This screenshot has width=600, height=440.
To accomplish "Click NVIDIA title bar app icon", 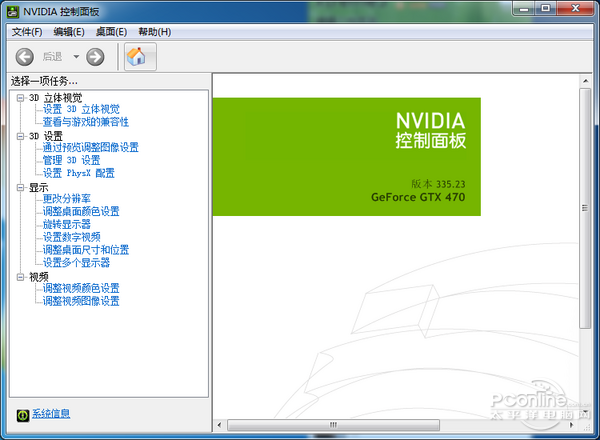I will click(x=14, y=11).
